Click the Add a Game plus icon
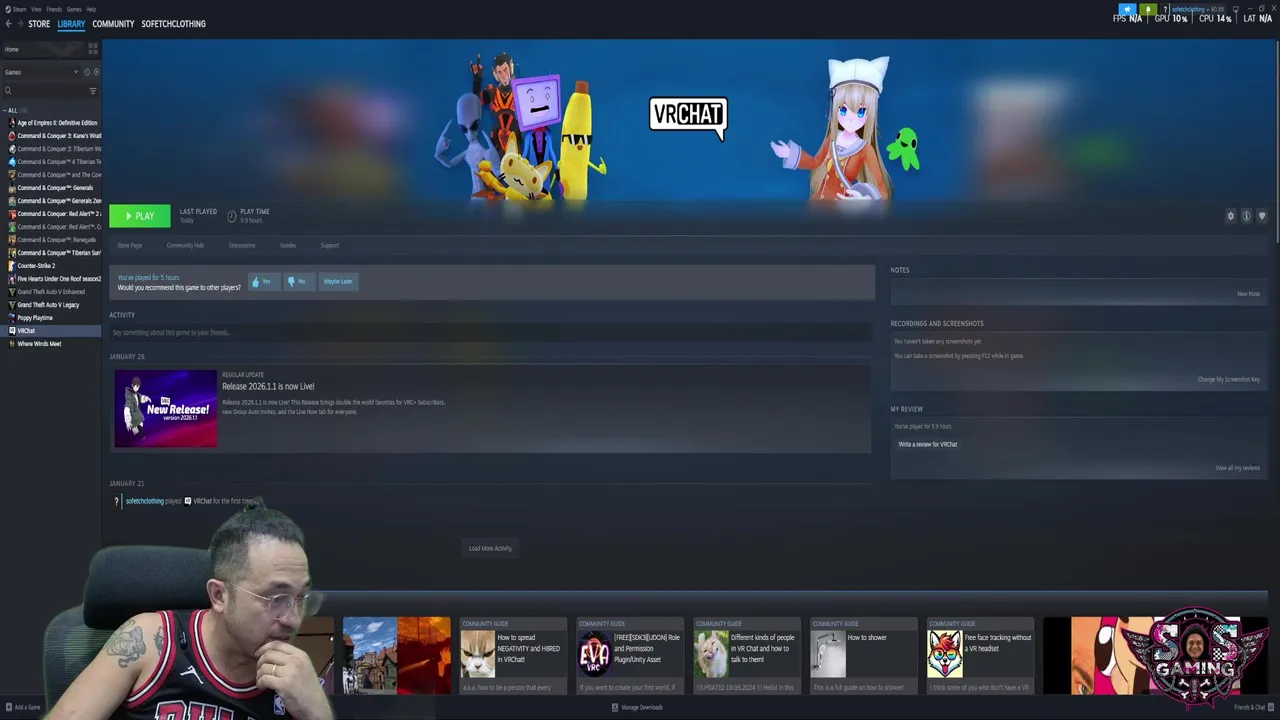Screen dimensions: 1280x720 coord(8,707)
